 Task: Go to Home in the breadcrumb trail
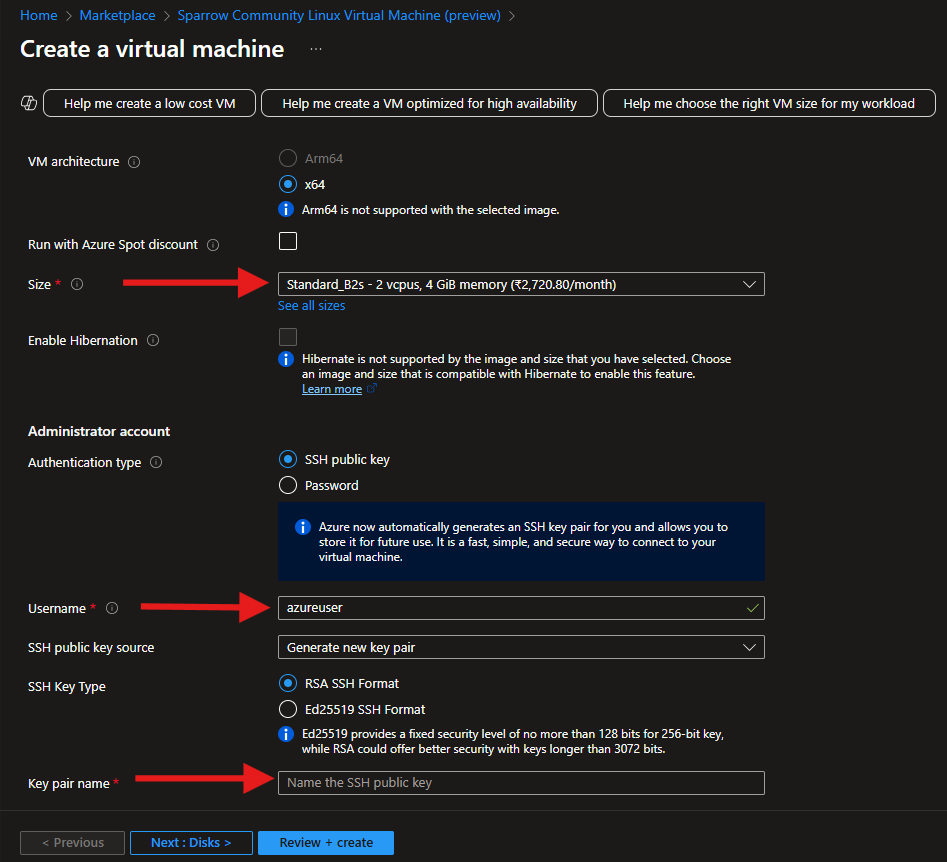coord(38,15)
